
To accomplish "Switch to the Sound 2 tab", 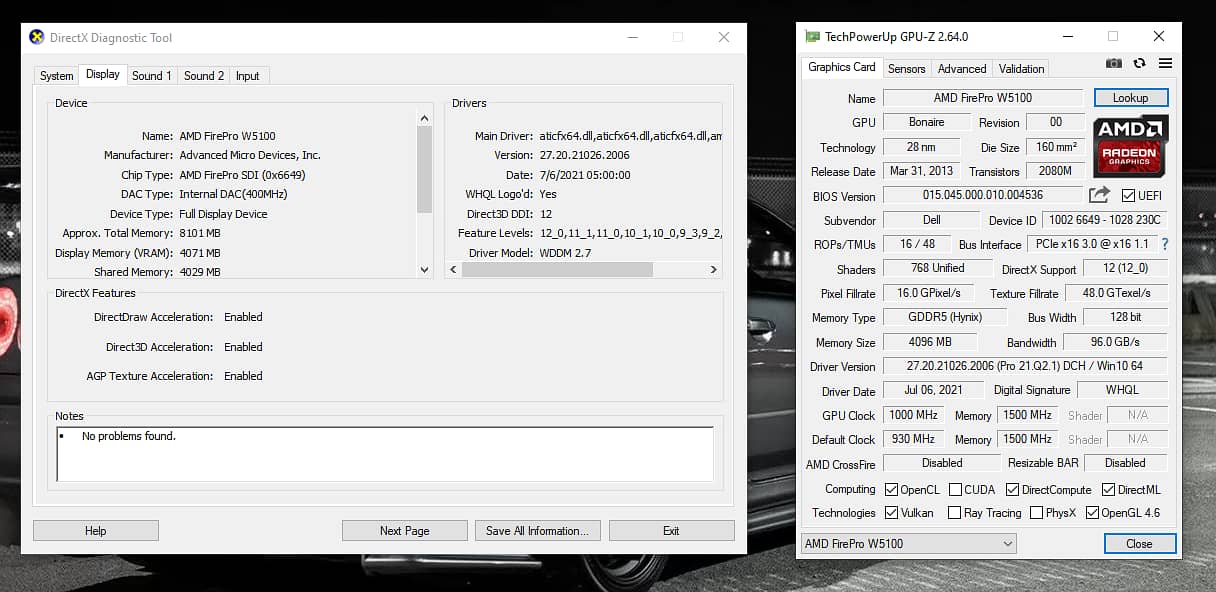I will [x=204, y=76].
